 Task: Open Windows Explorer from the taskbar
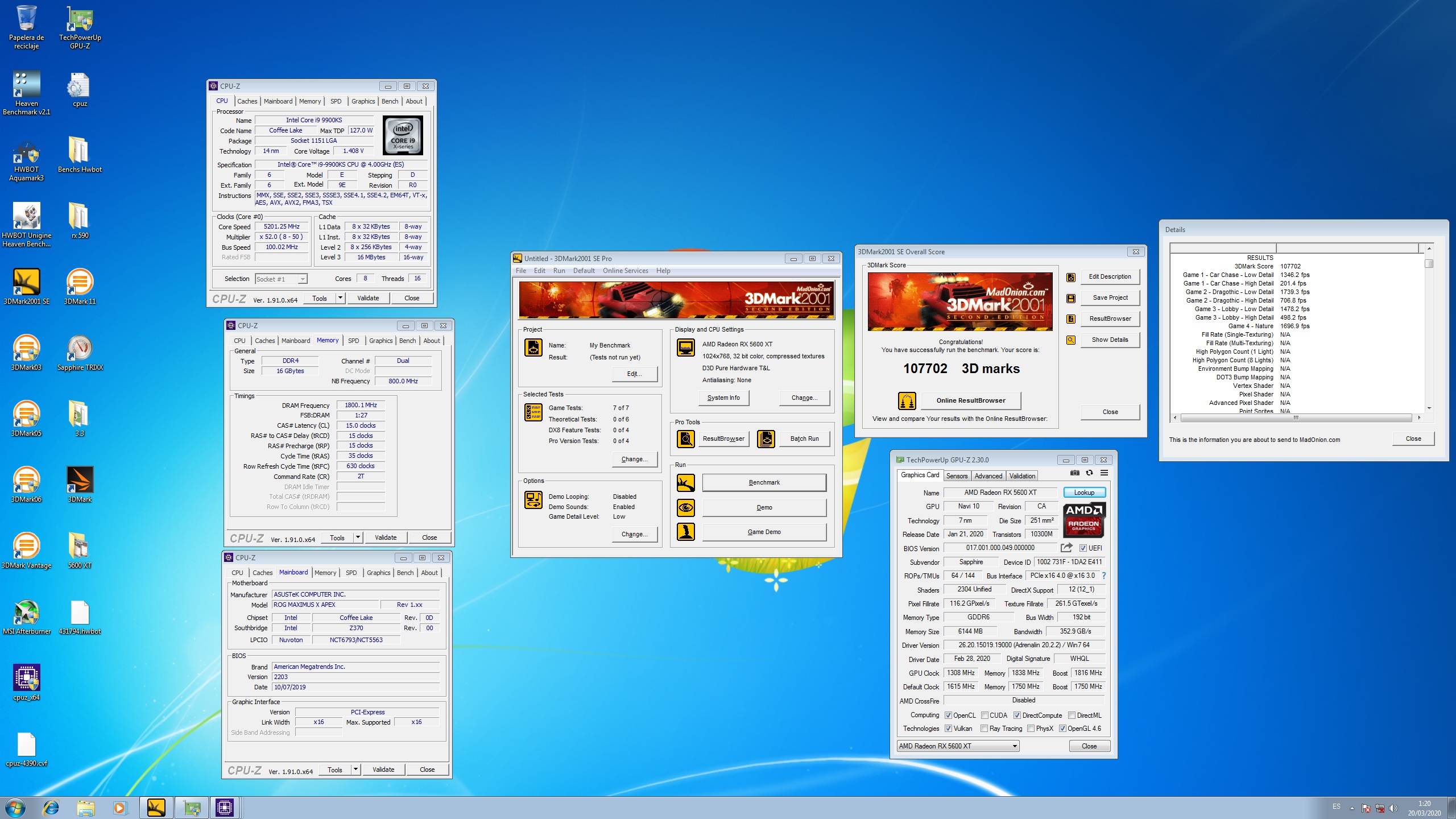[x=85, y=808]
